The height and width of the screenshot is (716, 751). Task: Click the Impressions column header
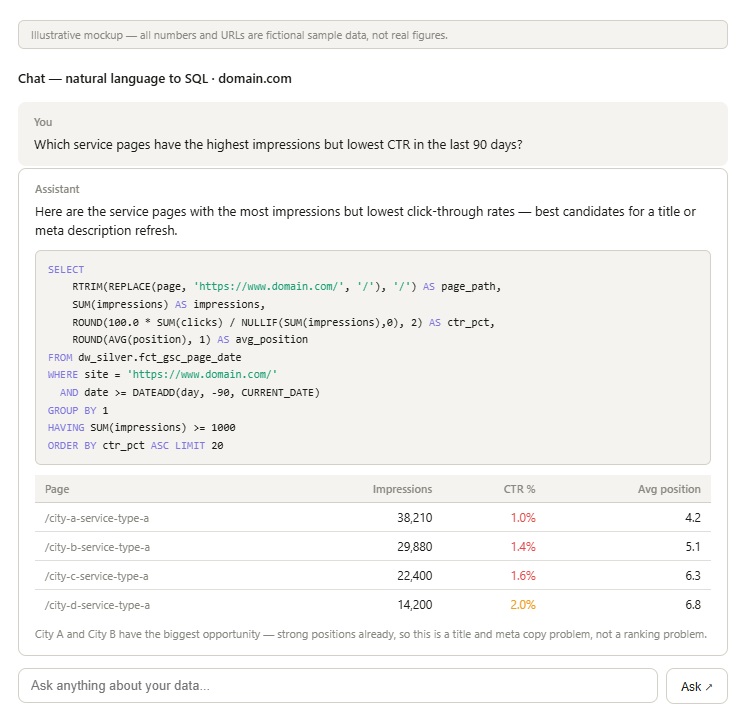pyautogui.click(x=402, y=489)
